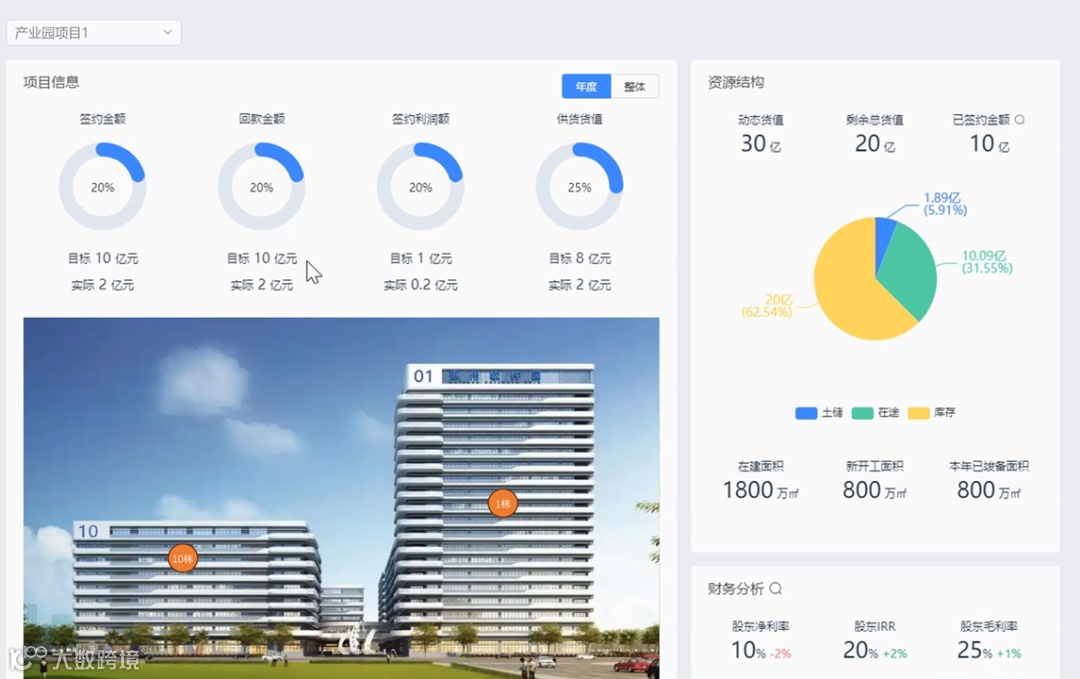Click the blue 土储 pie slice
This screenshot has height=679, width=1080.
pos(883,238)
